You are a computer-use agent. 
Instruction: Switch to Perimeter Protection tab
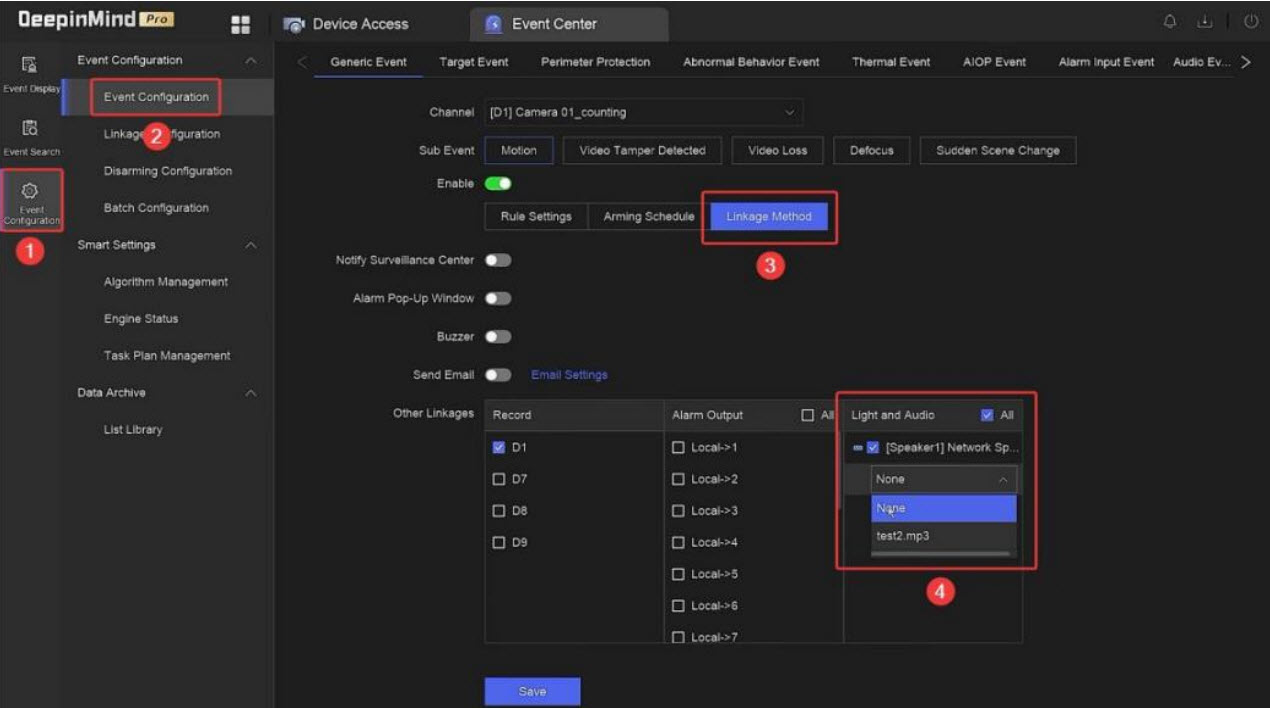(x=595, y=62)
